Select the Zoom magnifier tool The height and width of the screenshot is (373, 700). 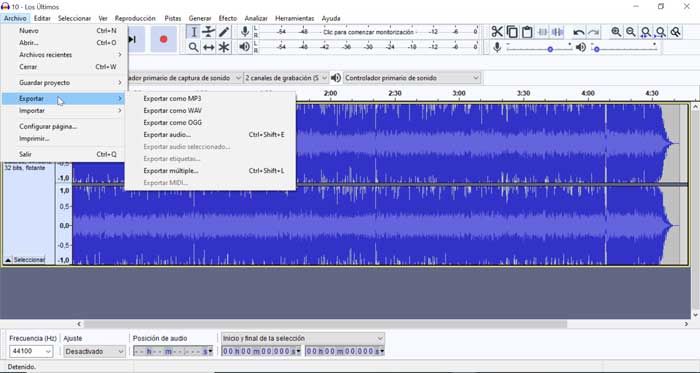click(x=194, y=47)
